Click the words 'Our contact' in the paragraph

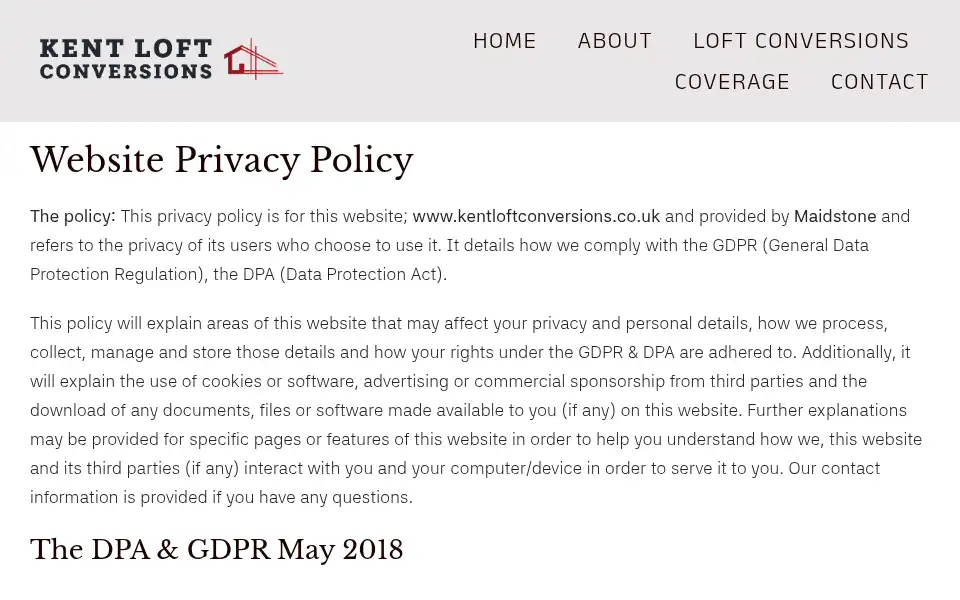point(834,468)
